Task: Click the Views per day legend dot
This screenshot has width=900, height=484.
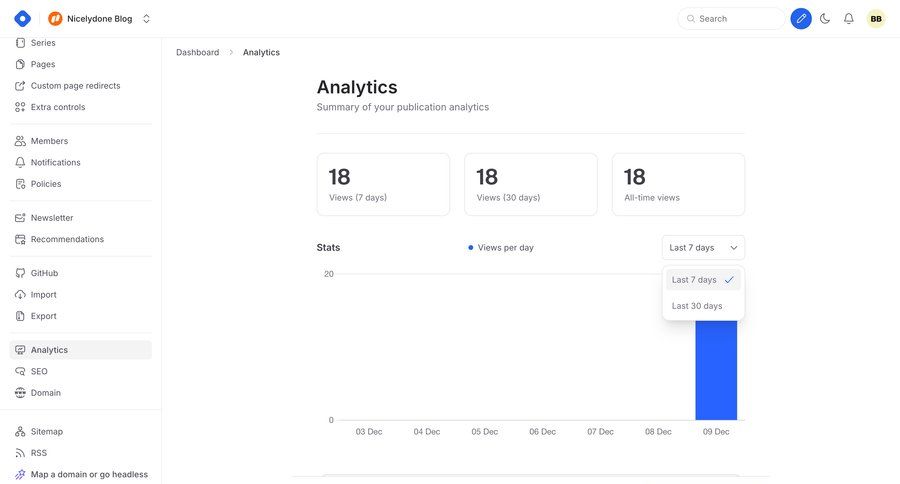Action: point(471,247)
